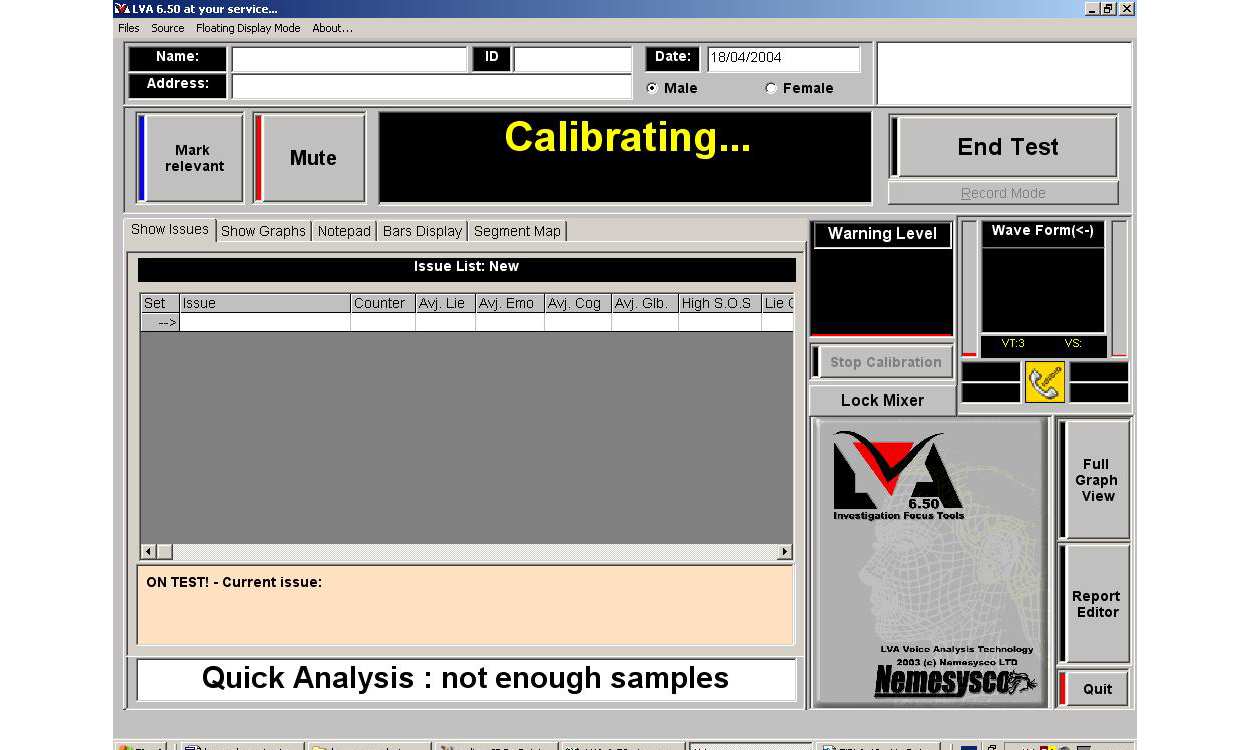
Task: Open the Notepad tab
Action: click(344, 231)
